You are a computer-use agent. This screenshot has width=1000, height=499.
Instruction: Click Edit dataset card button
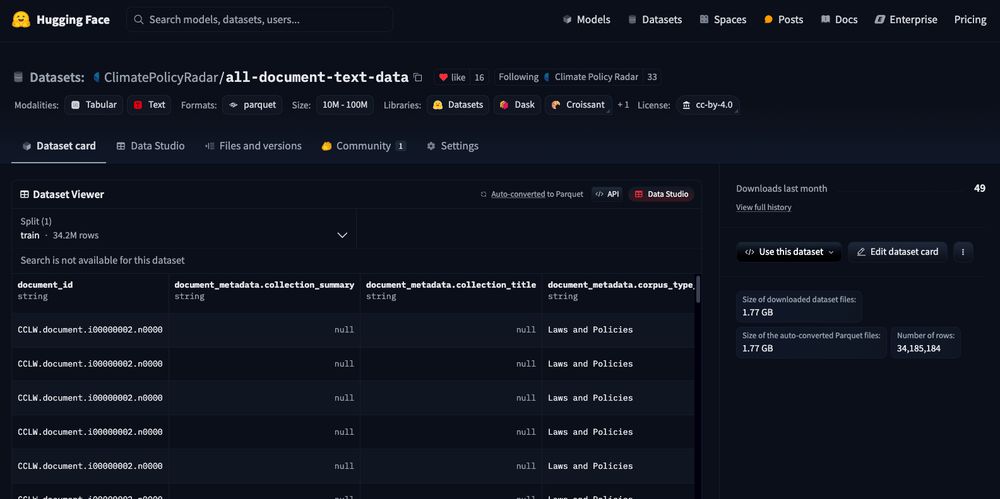897,252
